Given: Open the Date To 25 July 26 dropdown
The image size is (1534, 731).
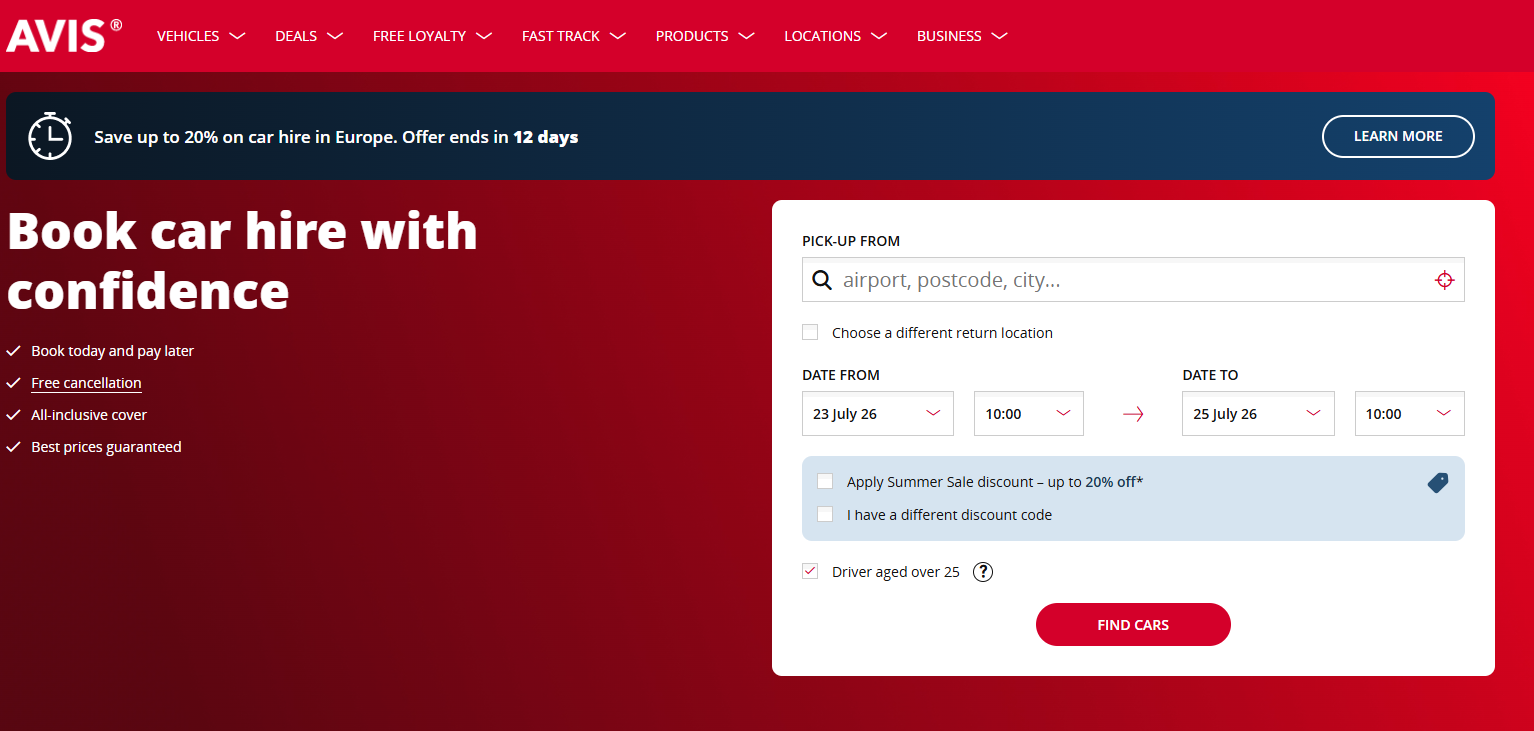Looking at the screenshot, I should pos(1258,414).
